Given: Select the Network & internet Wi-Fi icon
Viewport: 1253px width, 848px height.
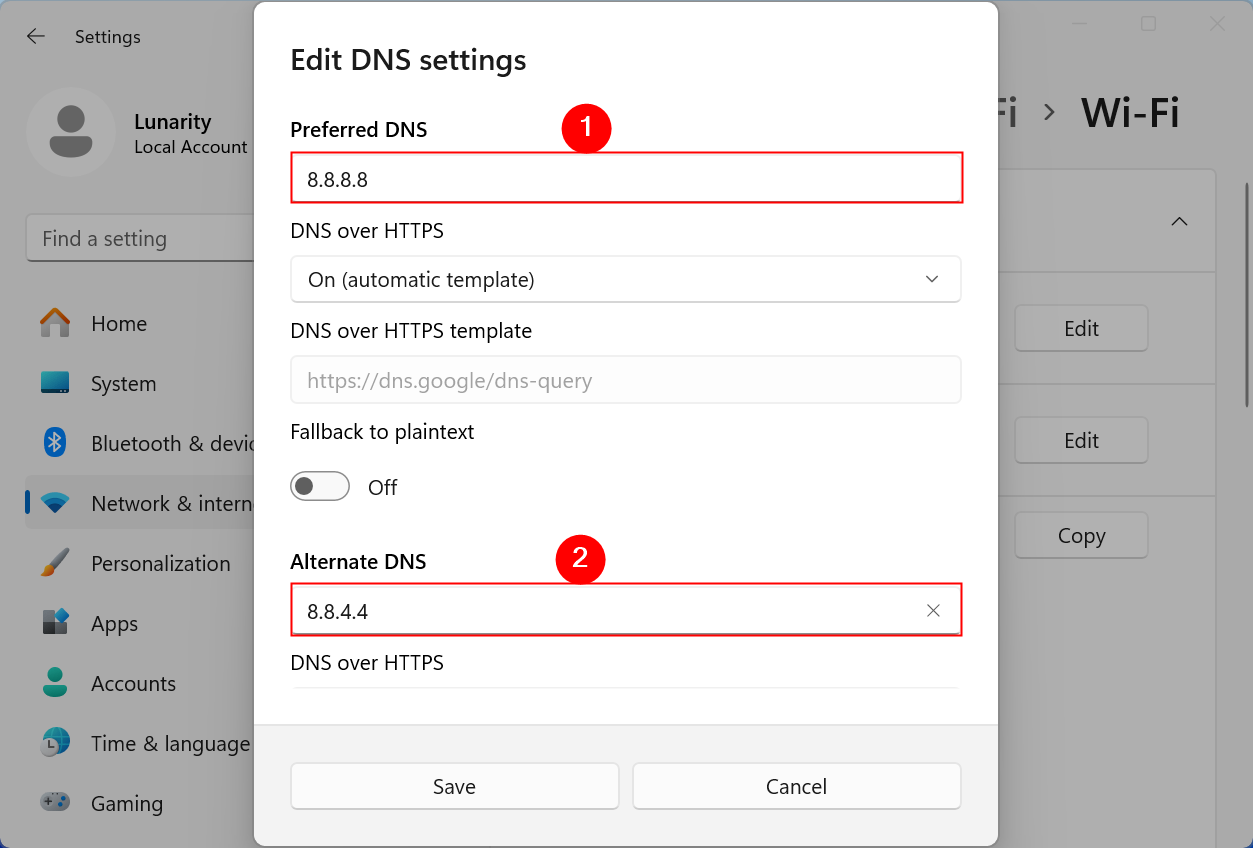Looking at the screenshot, I should click(x=55, y=503).
